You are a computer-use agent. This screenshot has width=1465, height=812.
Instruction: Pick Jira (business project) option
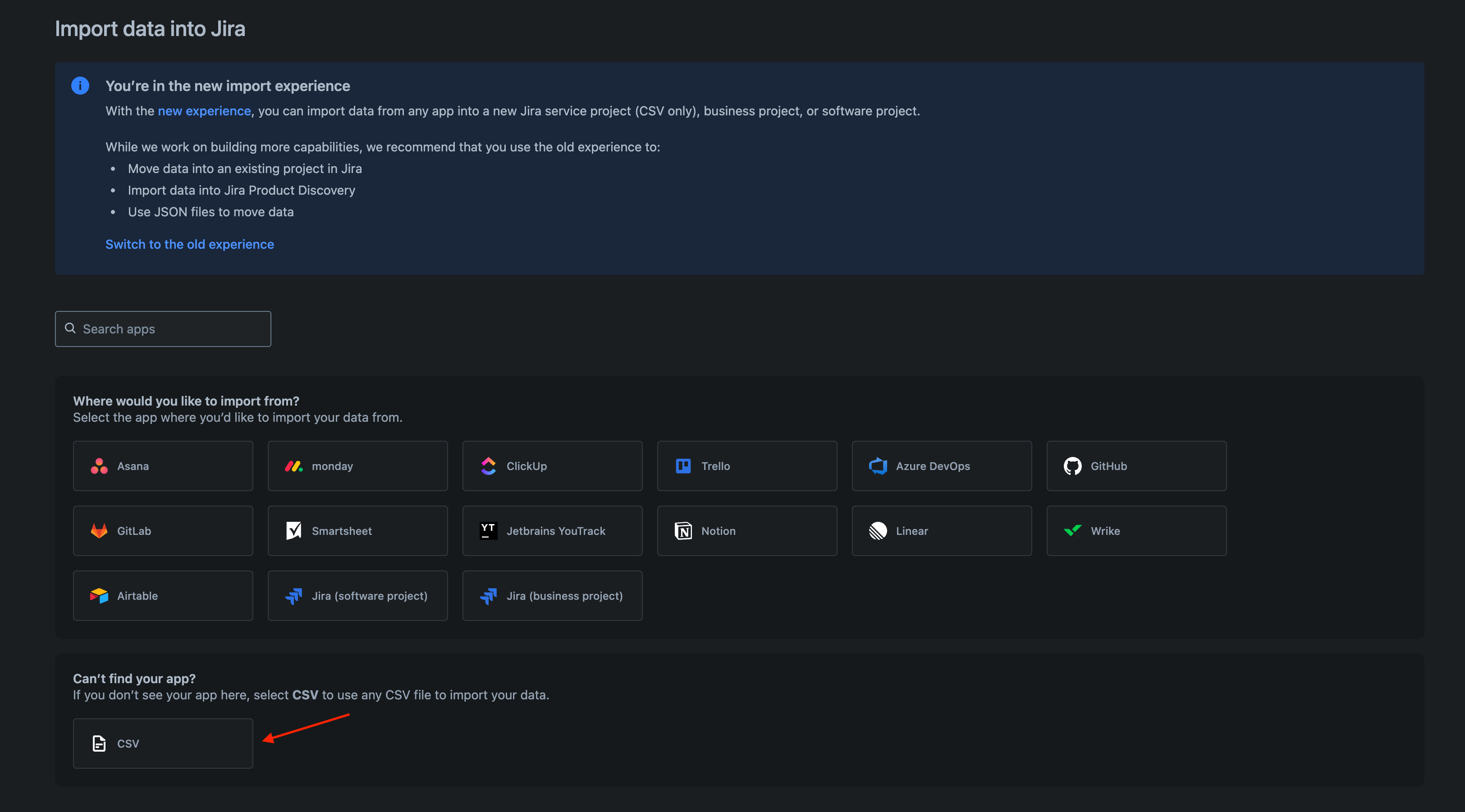point(552,595)
